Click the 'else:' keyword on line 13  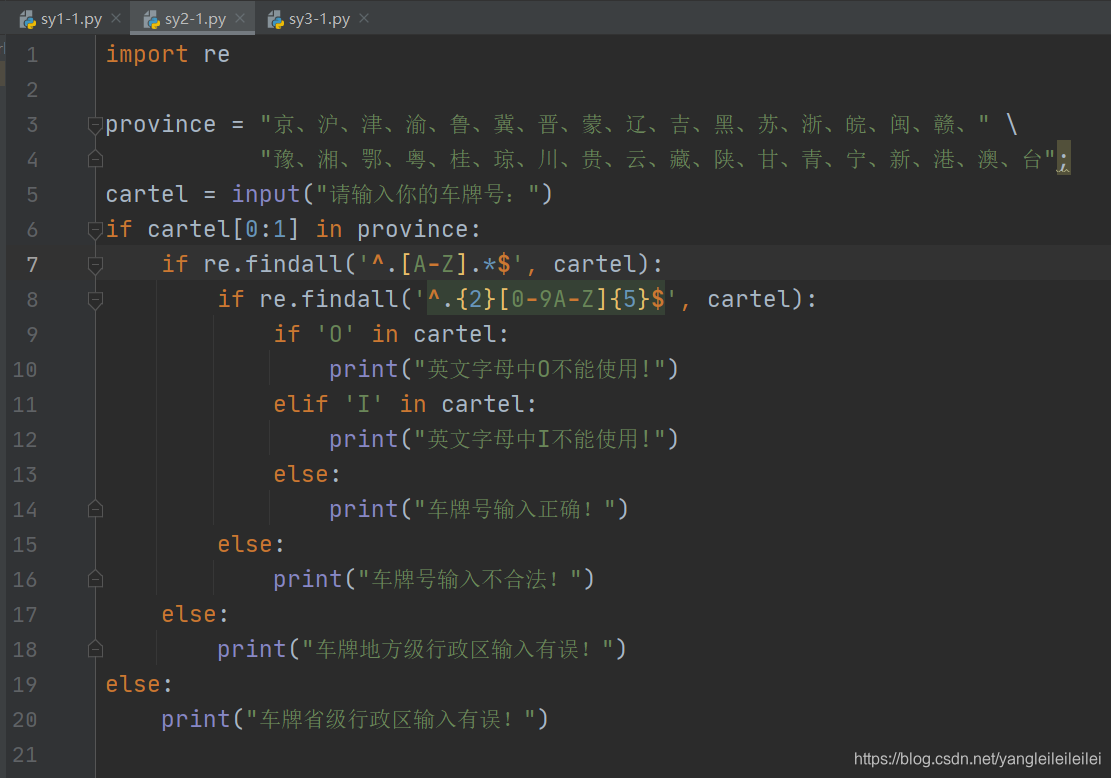[x=307, y=474]
